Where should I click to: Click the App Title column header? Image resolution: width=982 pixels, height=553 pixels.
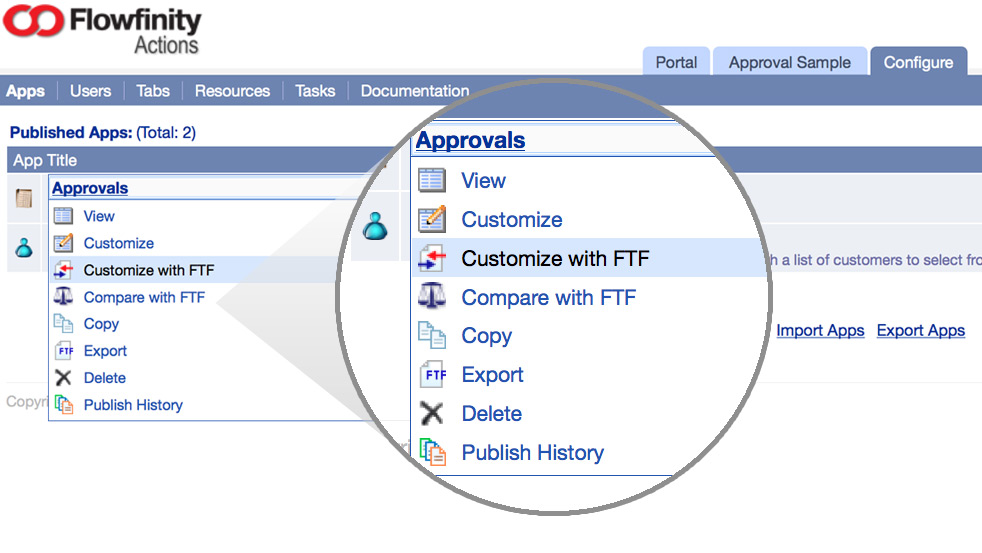(x=45, y=160)
